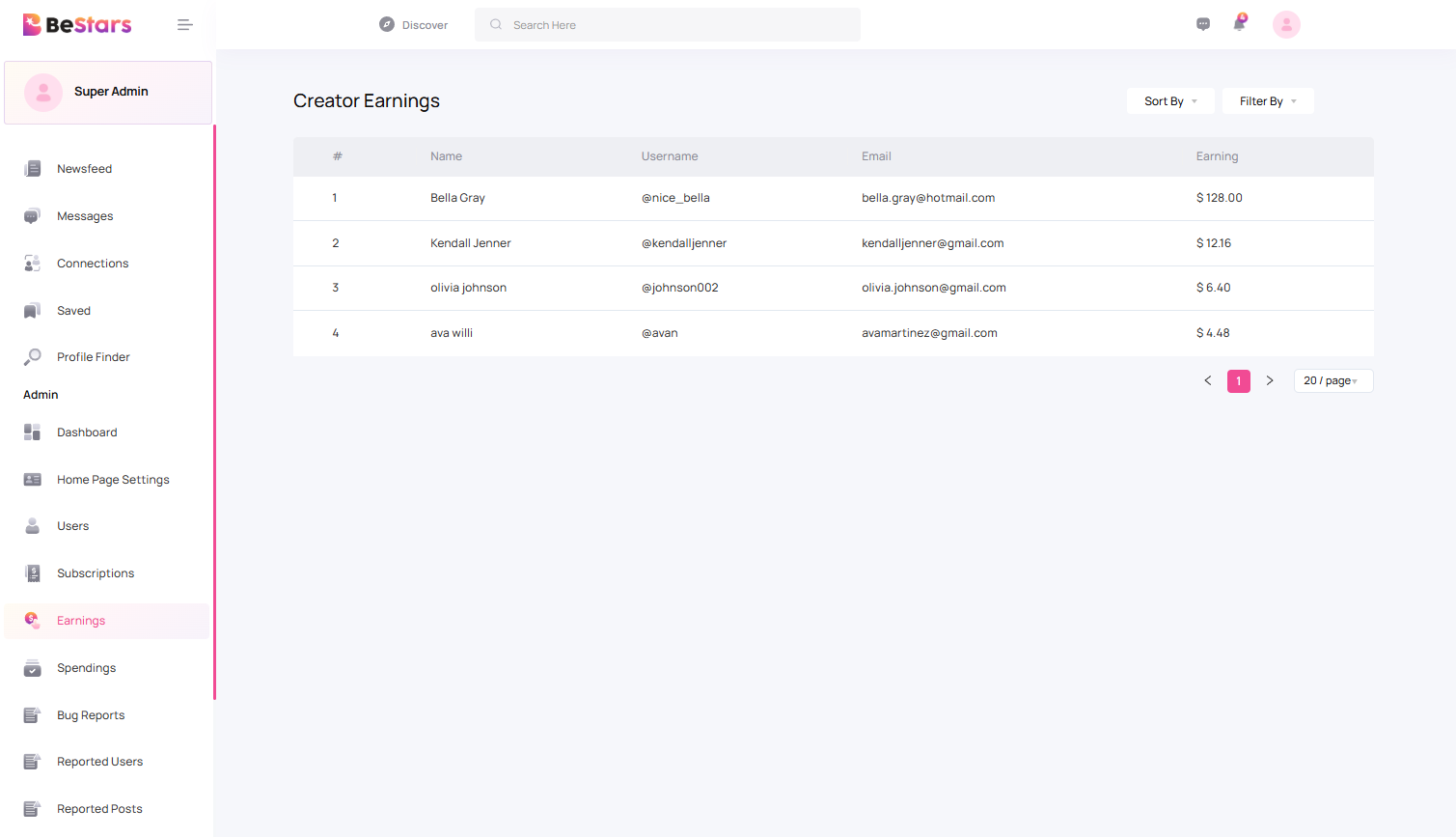Open the chat messages icon in header
Viewport: 1456px width, 837px height.
(x=1202, y=25)
